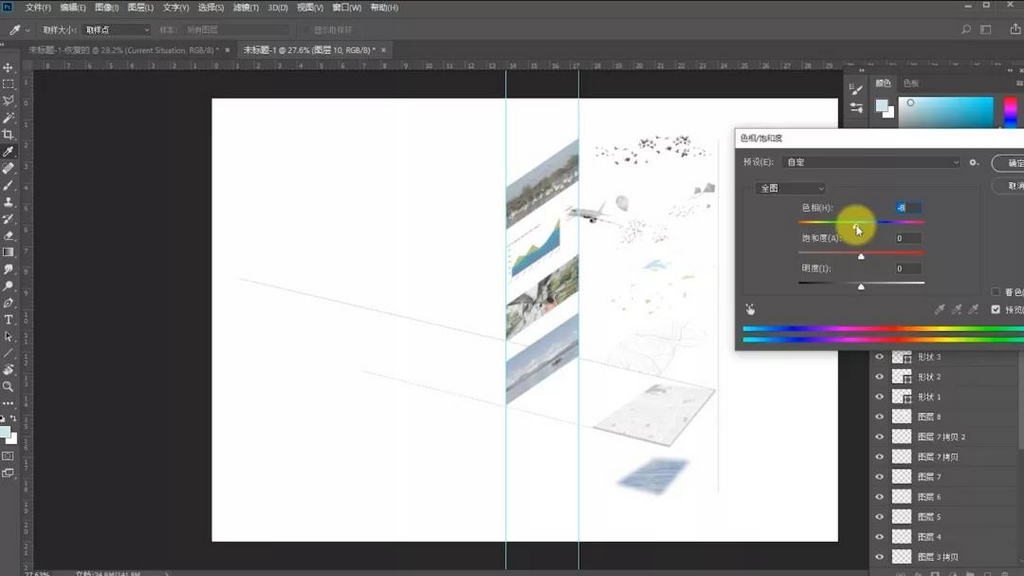Hide the 图层 7 拷贝 2 layer
The width and height of the screenshot is (1024, 576).
[879, 437]
